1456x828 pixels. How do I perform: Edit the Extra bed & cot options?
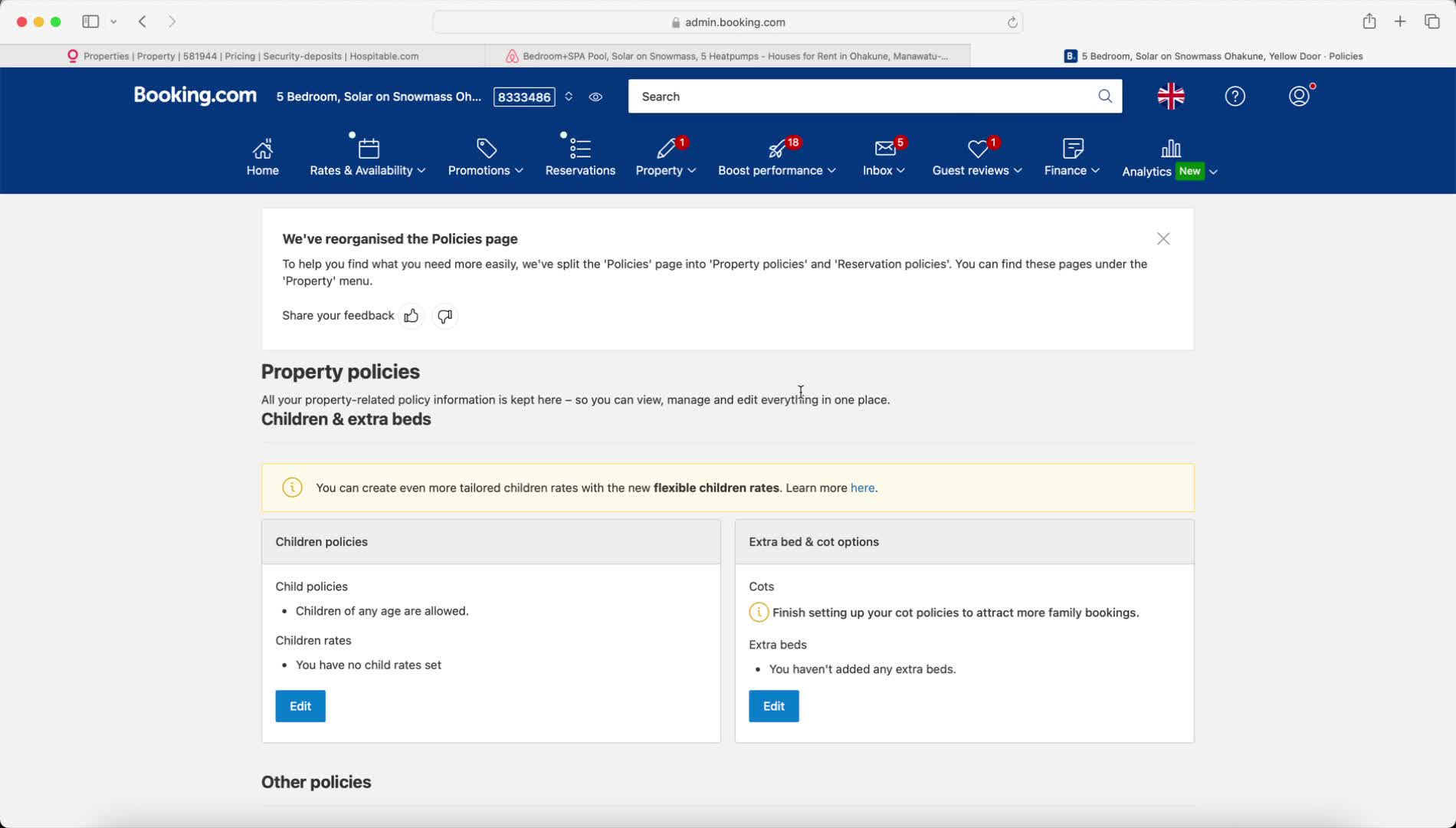tap(774, 706)
